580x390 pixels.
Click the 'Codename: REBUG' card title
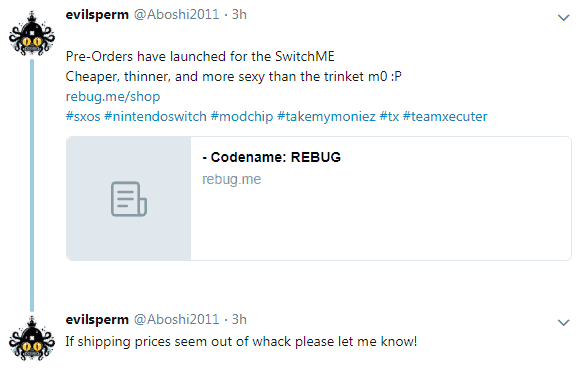click(x=272, y=157)
